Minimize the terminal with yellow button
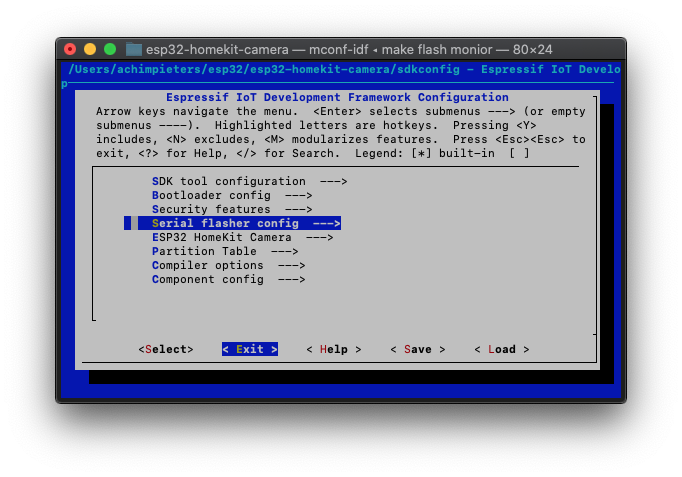 pos(90,49)
